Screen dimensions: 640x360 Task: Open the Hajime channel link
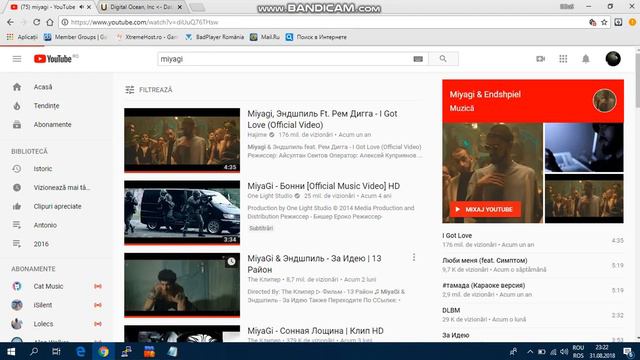tap(257, 135)
